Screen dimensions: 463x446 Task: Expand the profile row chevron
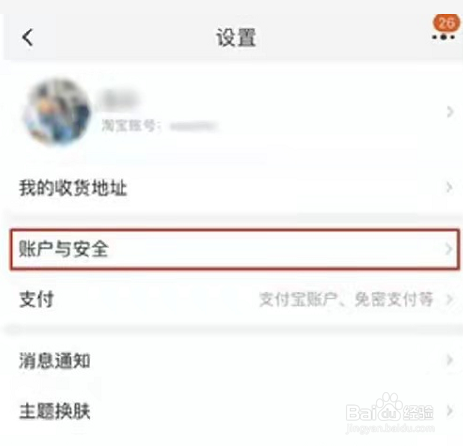coord(450,112)
